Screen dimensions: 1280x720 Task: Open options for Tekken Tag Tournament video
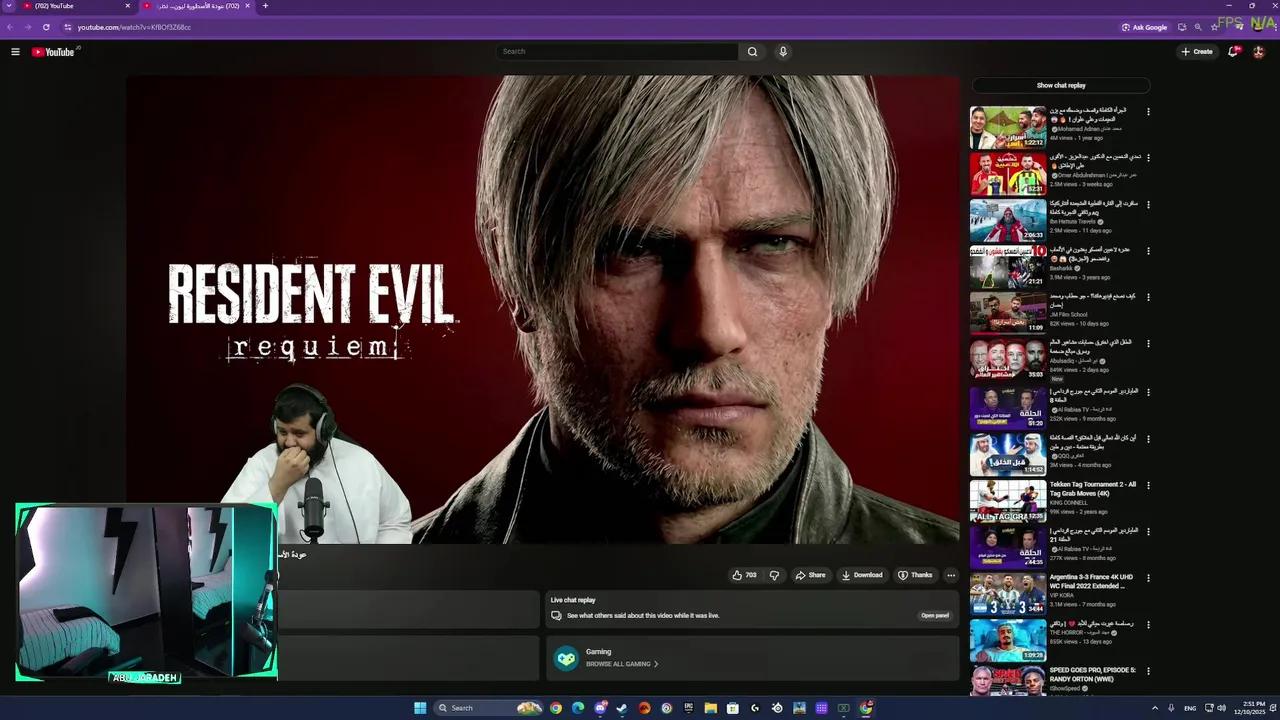[x=1148, y=485]
